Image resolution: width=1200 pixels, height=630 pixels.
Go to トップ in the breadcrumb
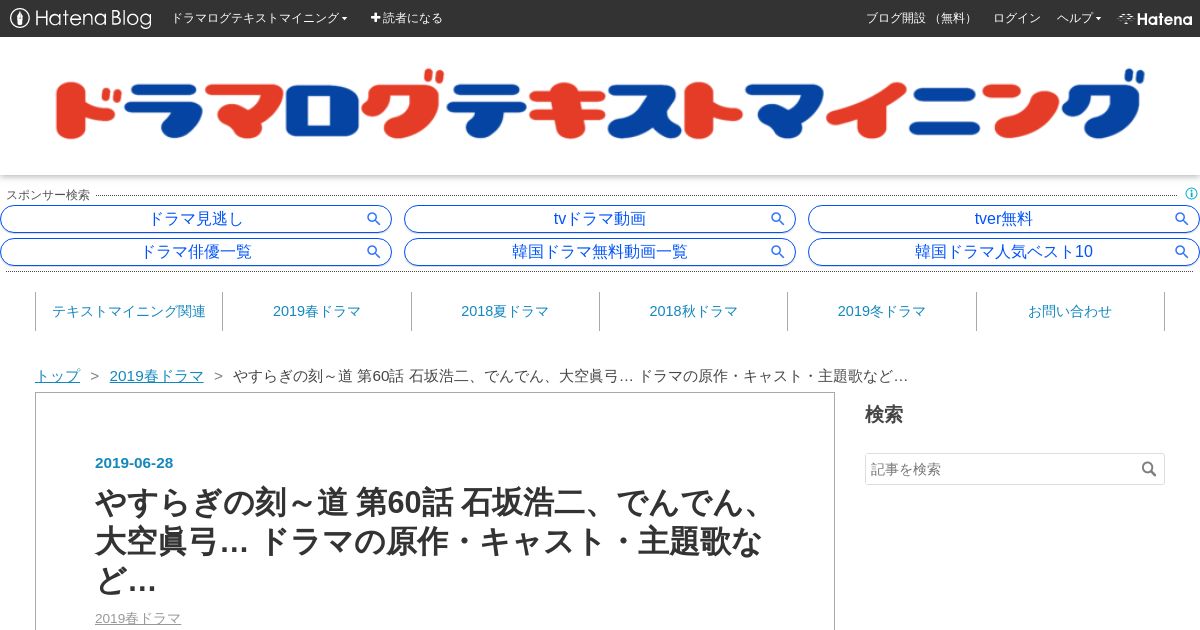point(57,376)
